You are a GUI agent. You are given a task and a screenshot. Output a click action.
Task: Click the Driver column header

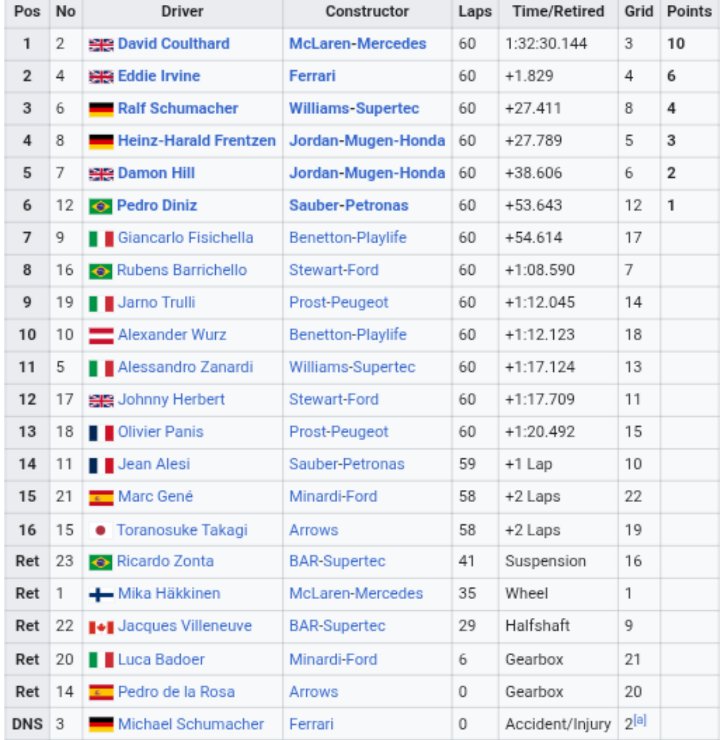coord(183,12)
